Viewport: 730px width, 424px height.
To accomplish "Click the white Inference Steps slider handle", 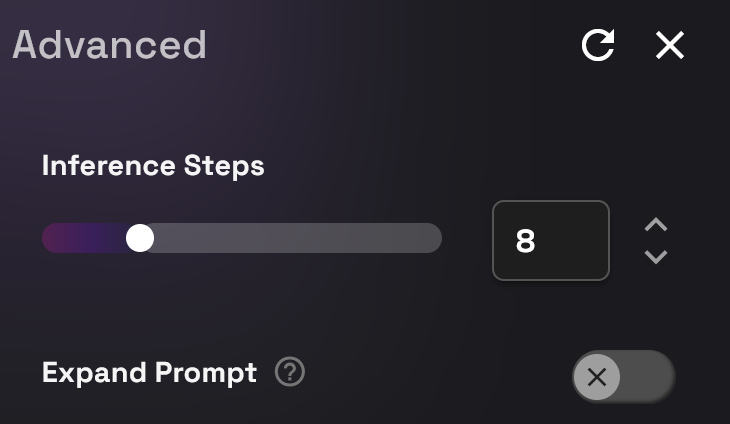I will tap(140, 238).
